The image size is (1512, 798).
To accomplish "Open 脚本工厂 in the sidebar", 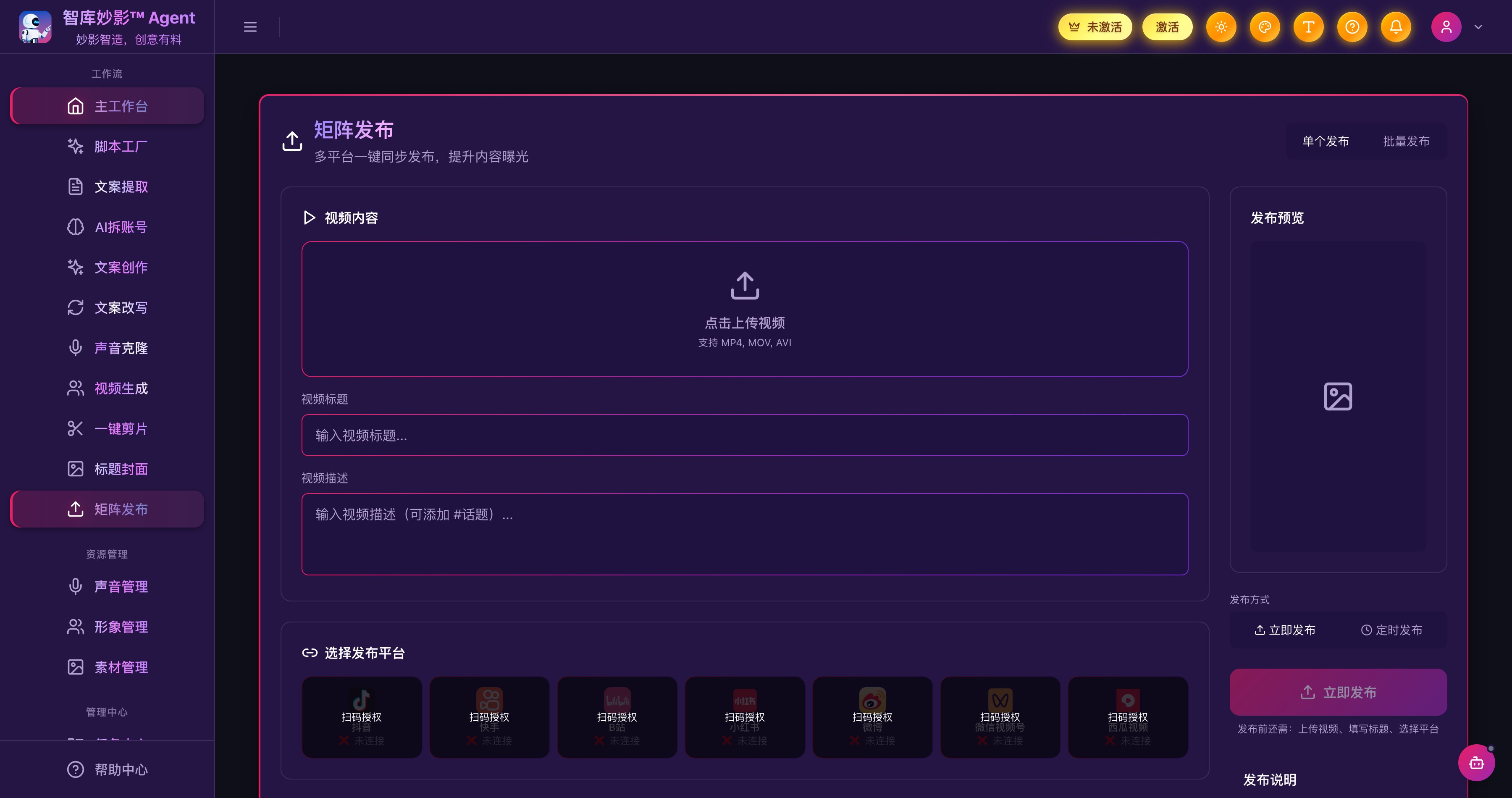I will pyautogui.click(x=108, y=146).
